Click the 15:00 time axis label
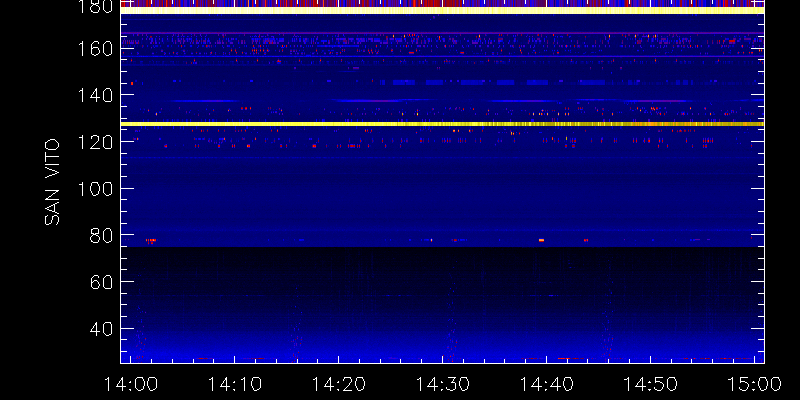The width and height of the screenshot is (800, 400). pyautogui.click(x=755, y=384)
